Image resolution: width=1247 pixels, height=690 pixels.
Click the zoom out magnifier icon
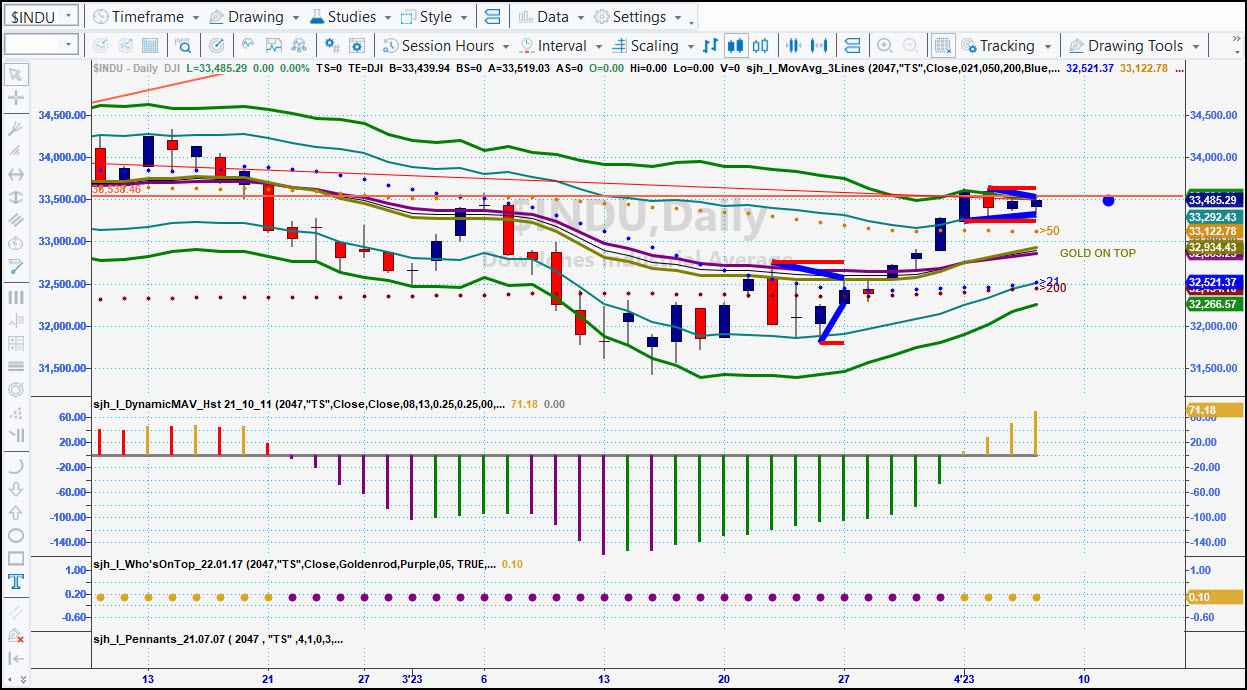pyautogui.click(x=911, y=46)
